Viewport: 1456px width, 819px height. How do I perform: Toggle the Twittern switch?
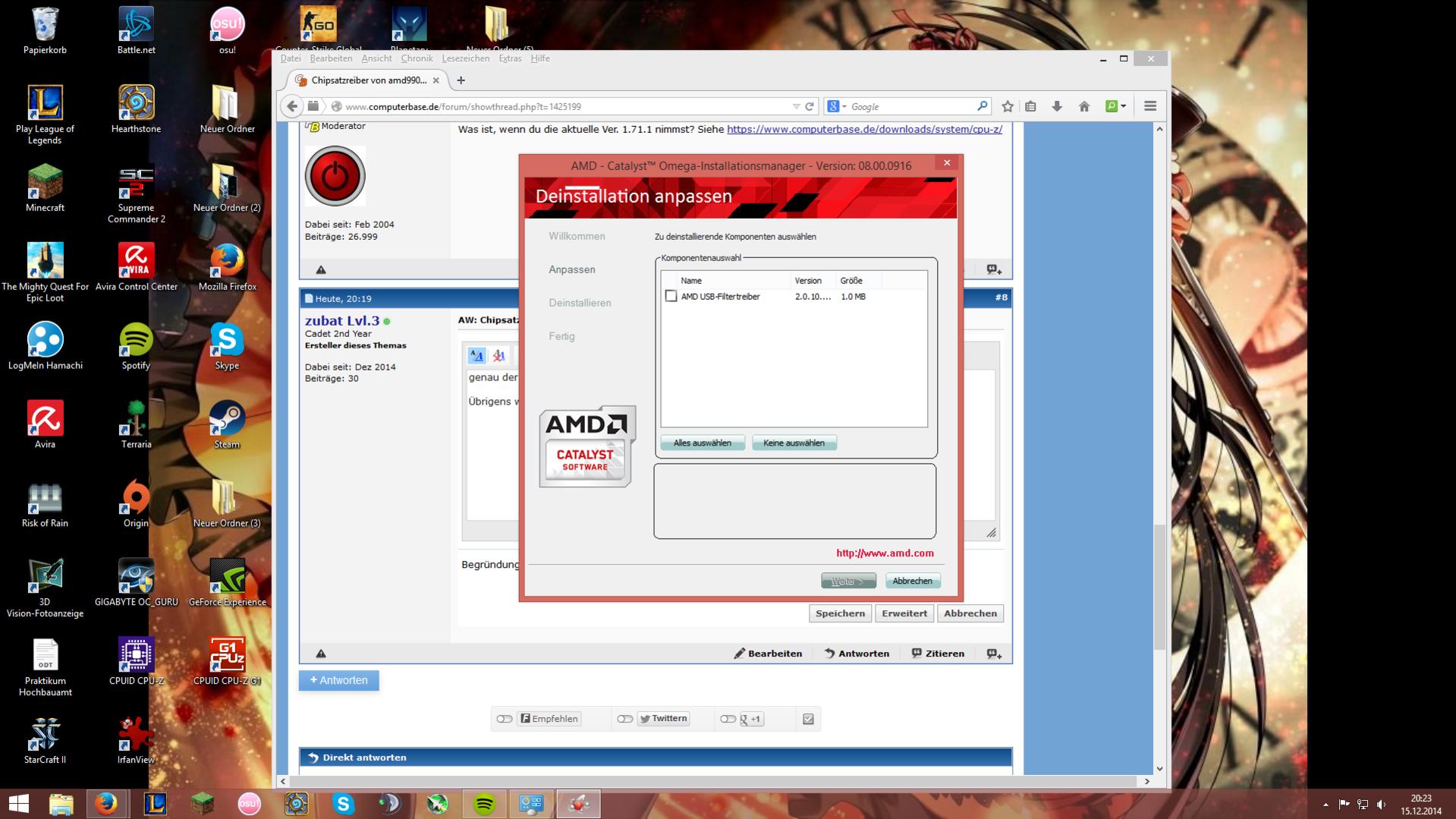coord(625,719)
